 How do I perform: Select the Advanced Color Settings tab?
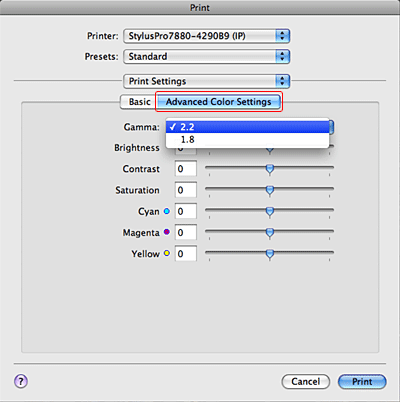click(219, 102)
